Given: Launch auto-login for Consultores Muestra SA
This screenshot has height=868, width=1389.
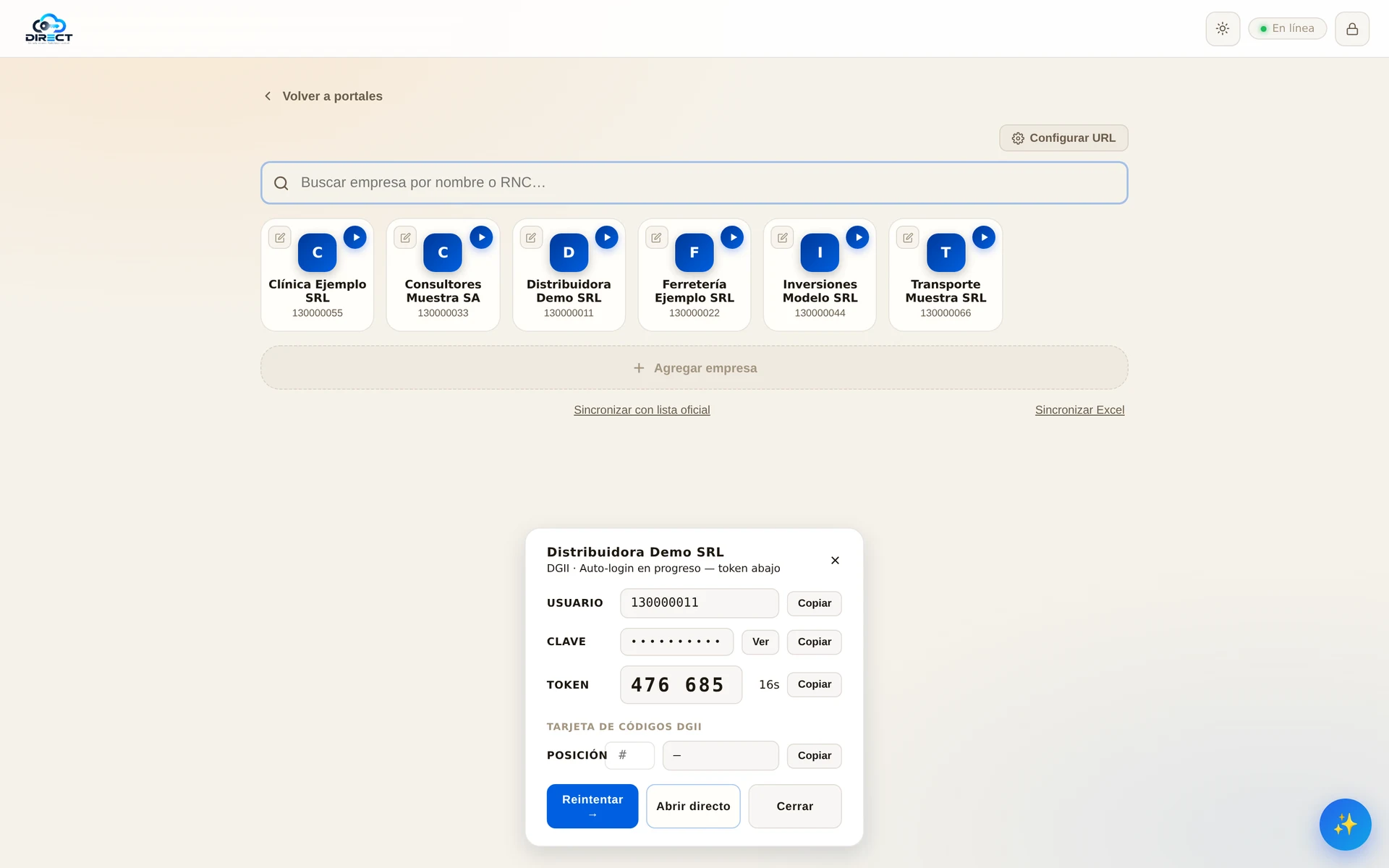Looking at the screenshot, I should click(481, 237).
